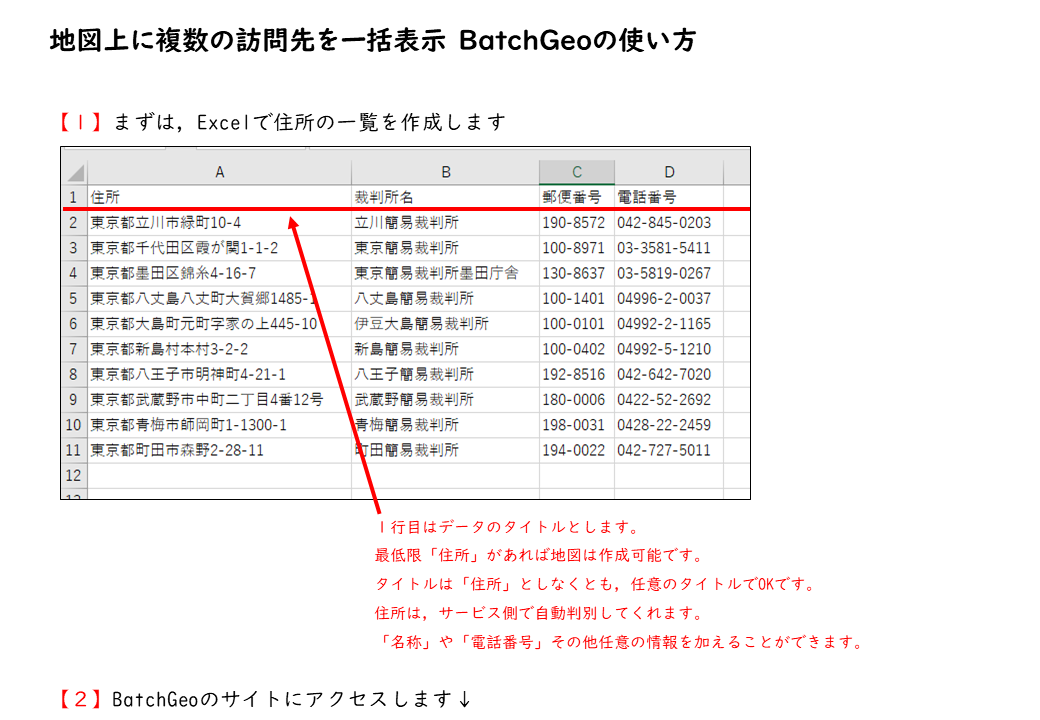Select the column D header
1040x720 pixels.
tap(669, 172)
